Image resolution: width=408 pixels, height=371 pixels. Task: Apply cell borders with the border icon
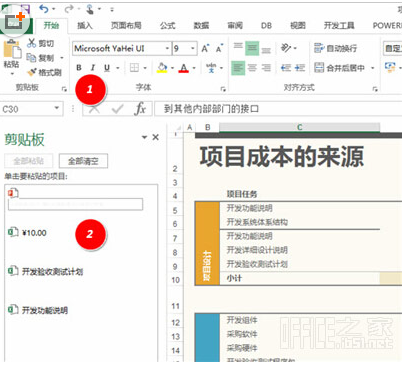[134, 68]
